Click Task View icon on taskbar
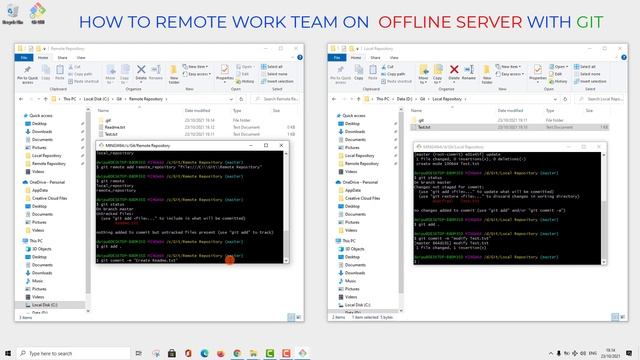This screenshot has width=640, height=360. (x=139, y=353)
